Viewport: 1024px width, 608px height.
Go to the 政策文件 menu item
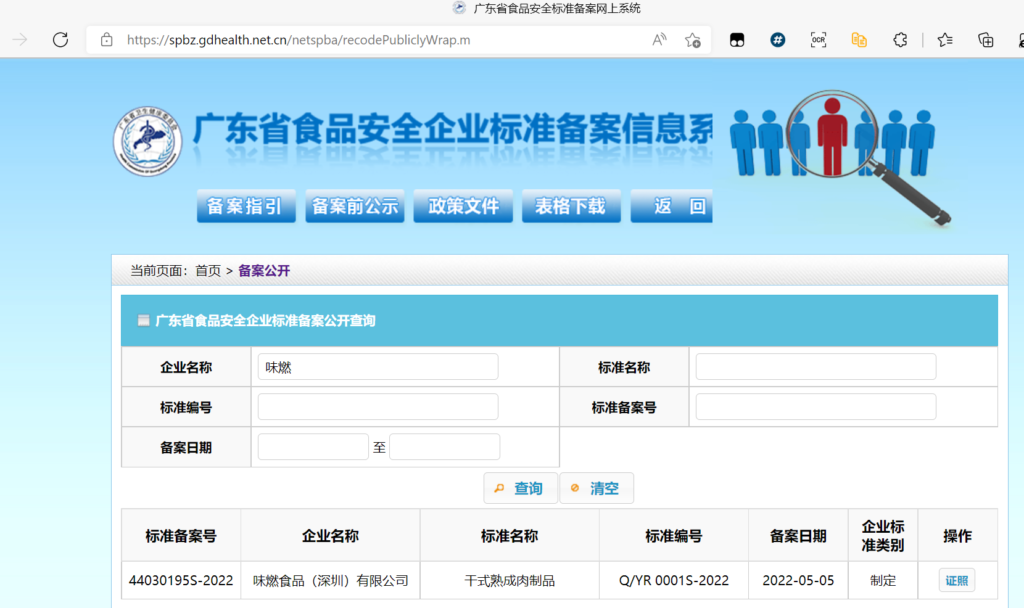point(463,207)
